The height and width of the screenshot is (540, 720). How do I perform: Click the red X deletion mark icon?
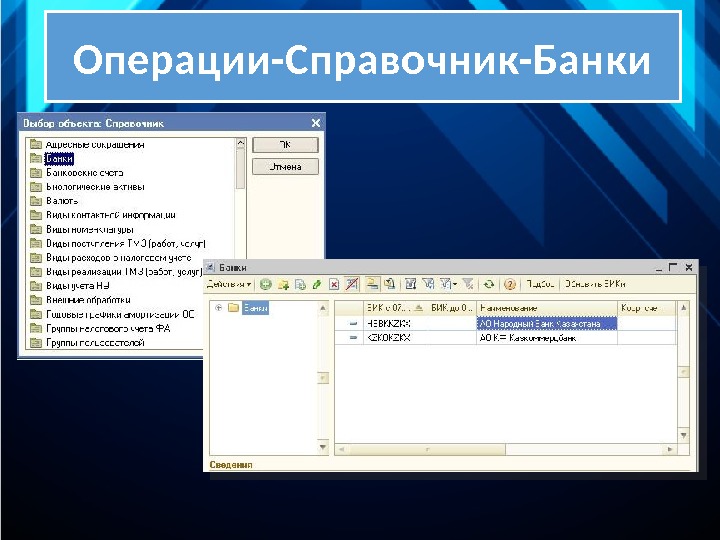pos(334,284)
